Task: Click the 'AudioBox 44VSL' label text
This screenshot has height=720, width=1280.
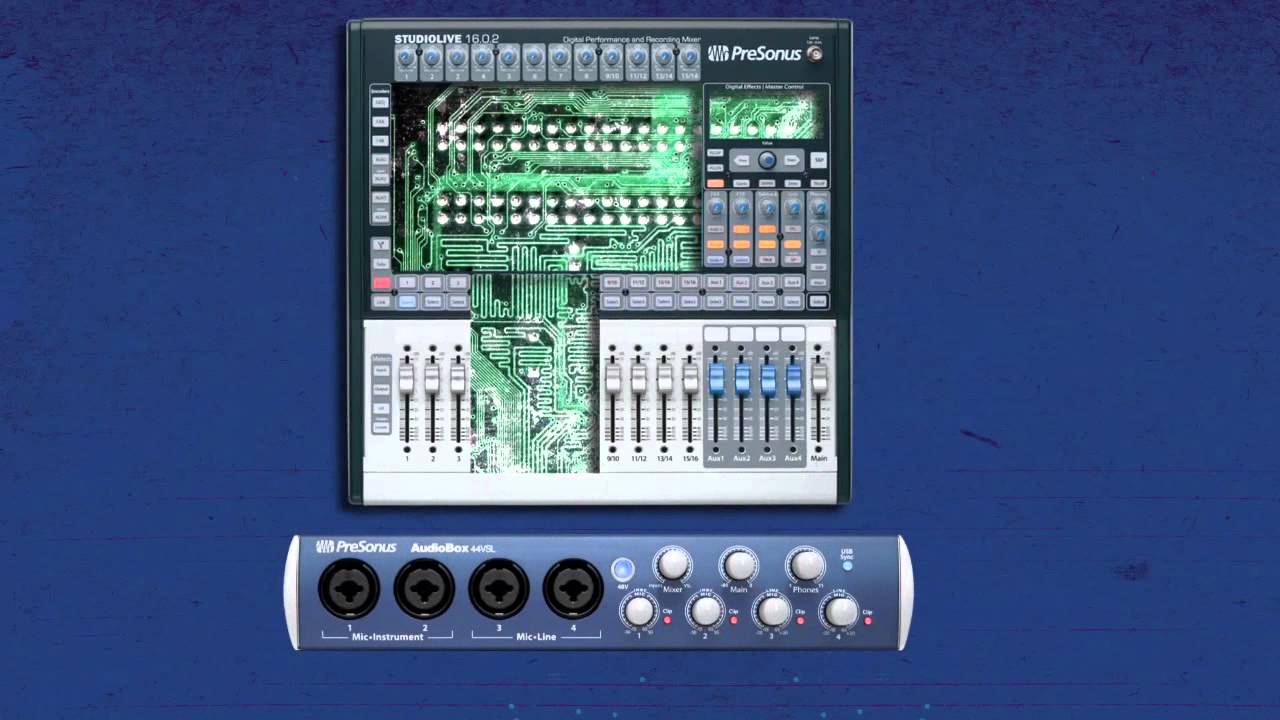Action: pyautogui.click(x=453, y=548)
